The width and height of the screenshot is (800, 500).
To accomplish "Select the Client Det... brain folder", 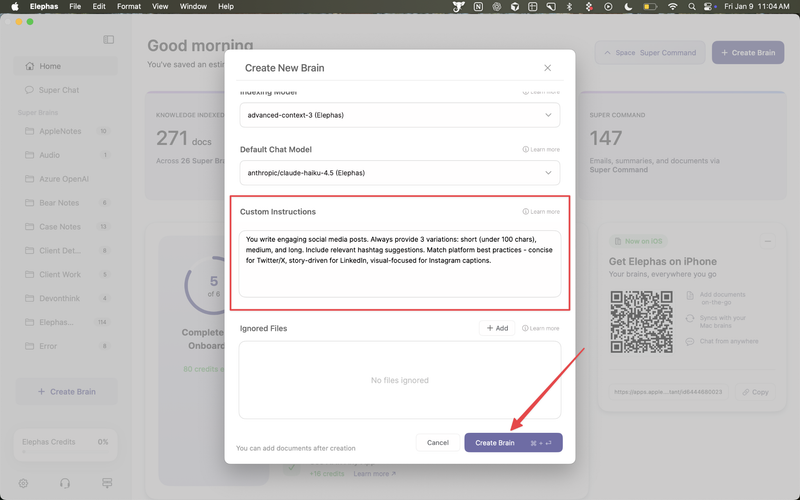I will pos(66,251).
